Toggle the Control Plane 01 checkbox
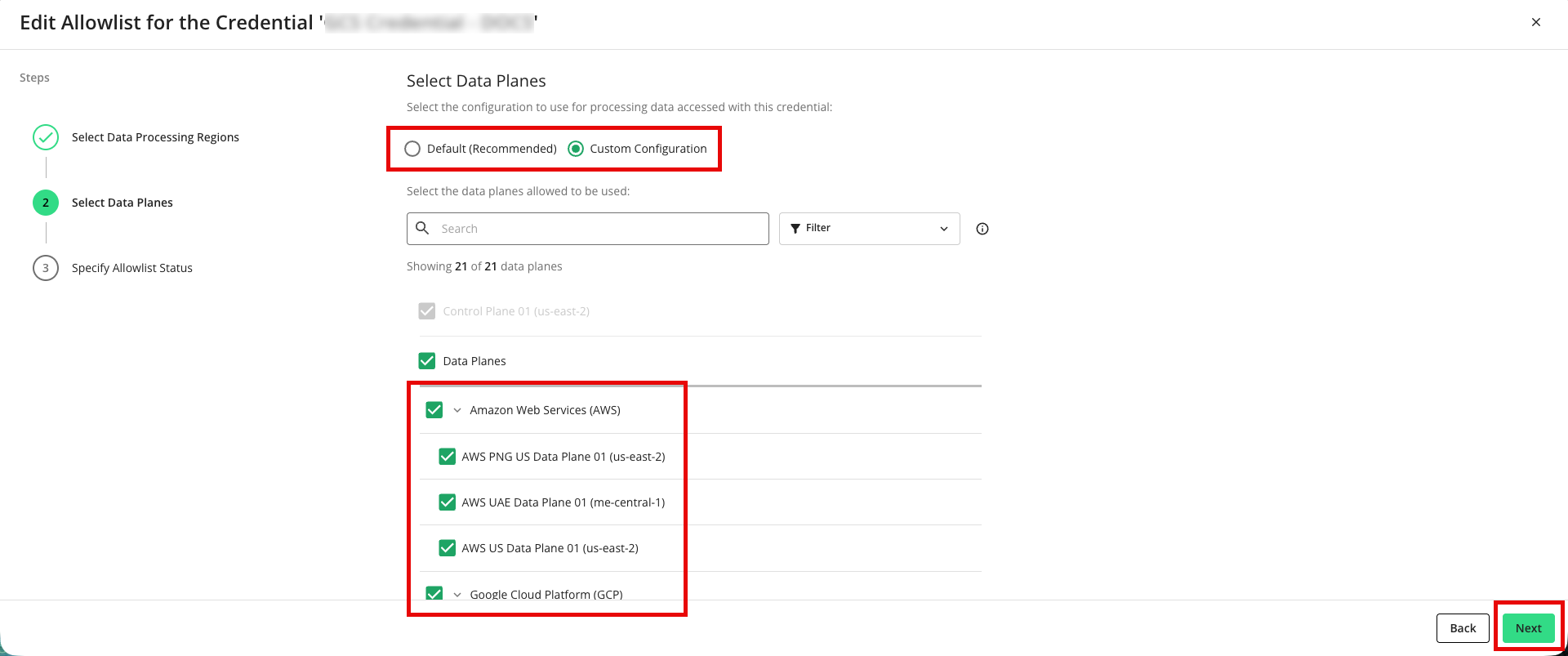The image size is (1568, 656). [426, 311]
